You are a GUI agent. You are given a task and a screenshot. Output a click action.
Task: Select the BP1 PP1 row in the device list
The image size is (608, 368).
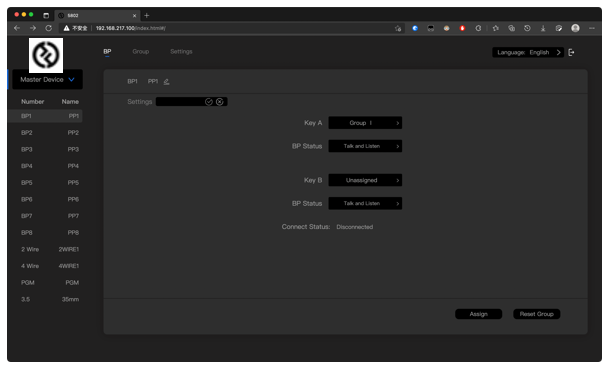point(45,116)
